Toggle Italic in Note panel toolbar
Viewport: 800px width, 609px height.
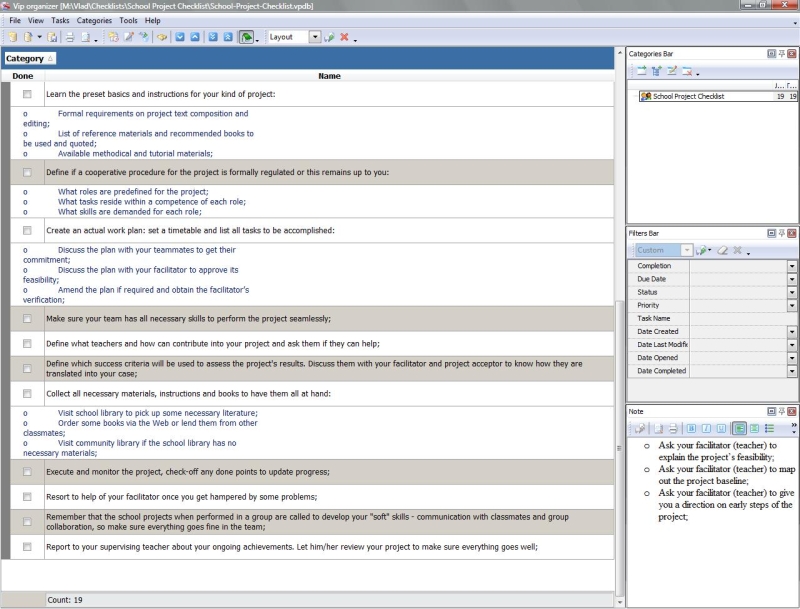(705, 428)
